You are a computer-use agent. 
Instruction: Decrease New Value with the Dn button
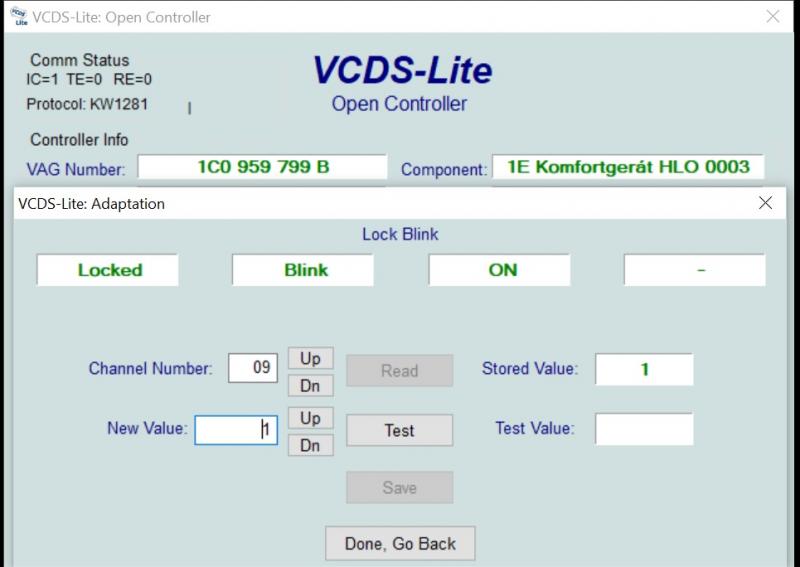(x=310, y=446)
